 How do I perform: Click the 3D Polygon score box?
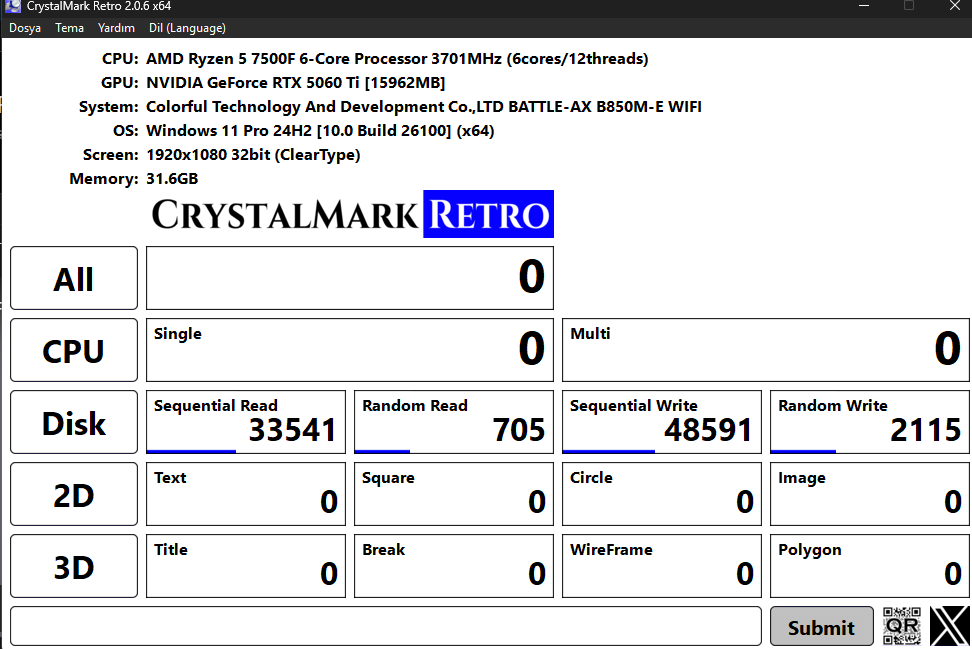coord(870,566)
